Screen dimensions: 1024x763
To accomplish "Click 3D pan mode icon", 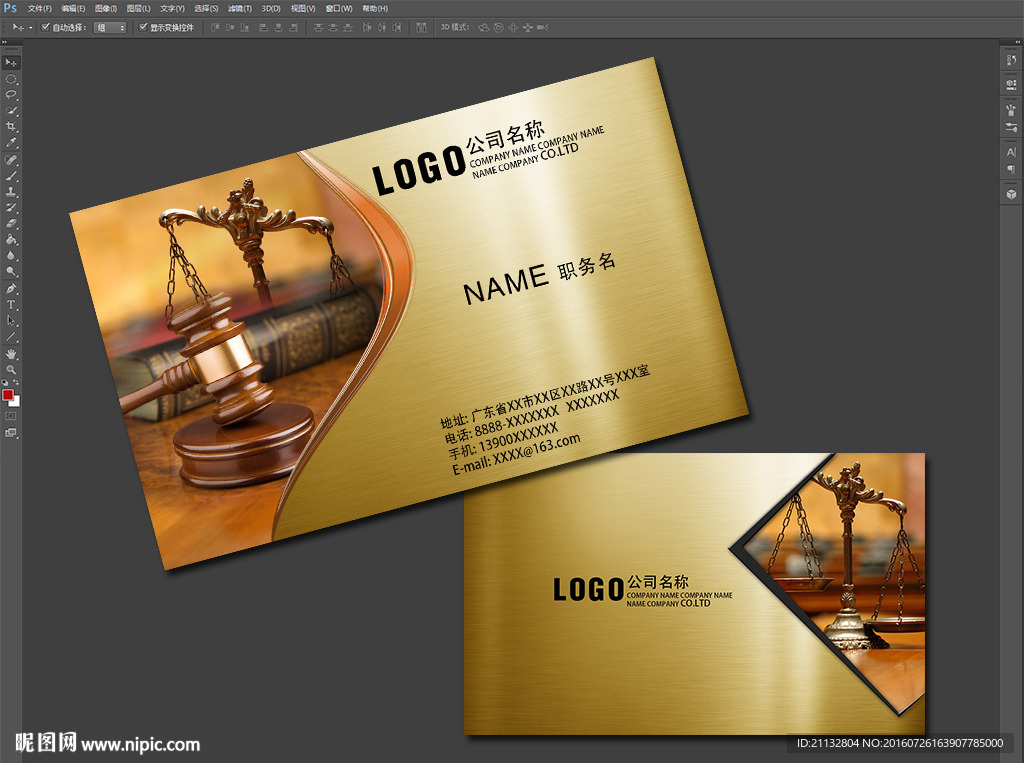I will (513, 27).
